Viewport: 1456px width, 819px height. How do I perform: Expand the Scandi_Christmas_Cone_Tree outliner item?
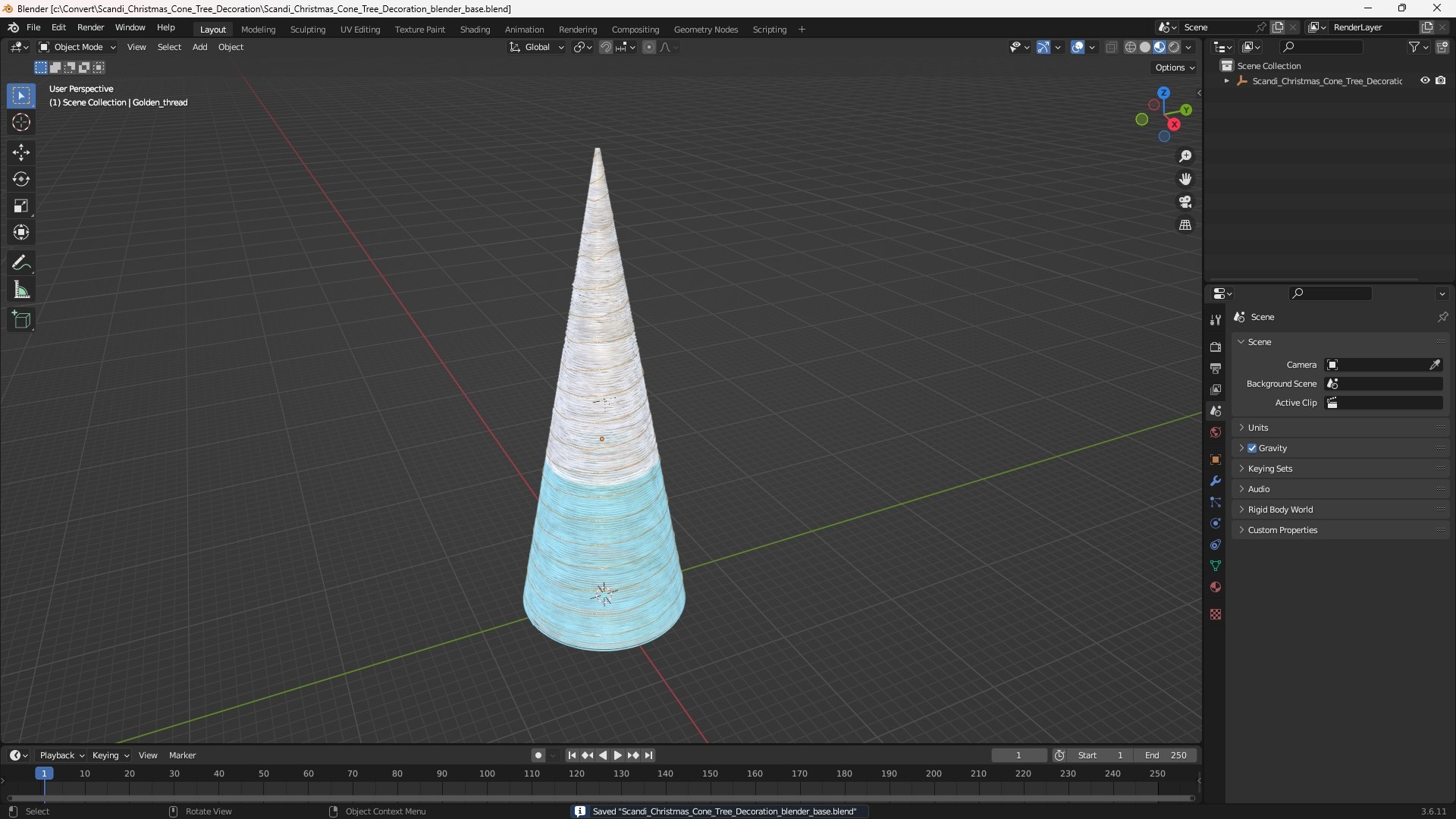(x=1226, y=81)
